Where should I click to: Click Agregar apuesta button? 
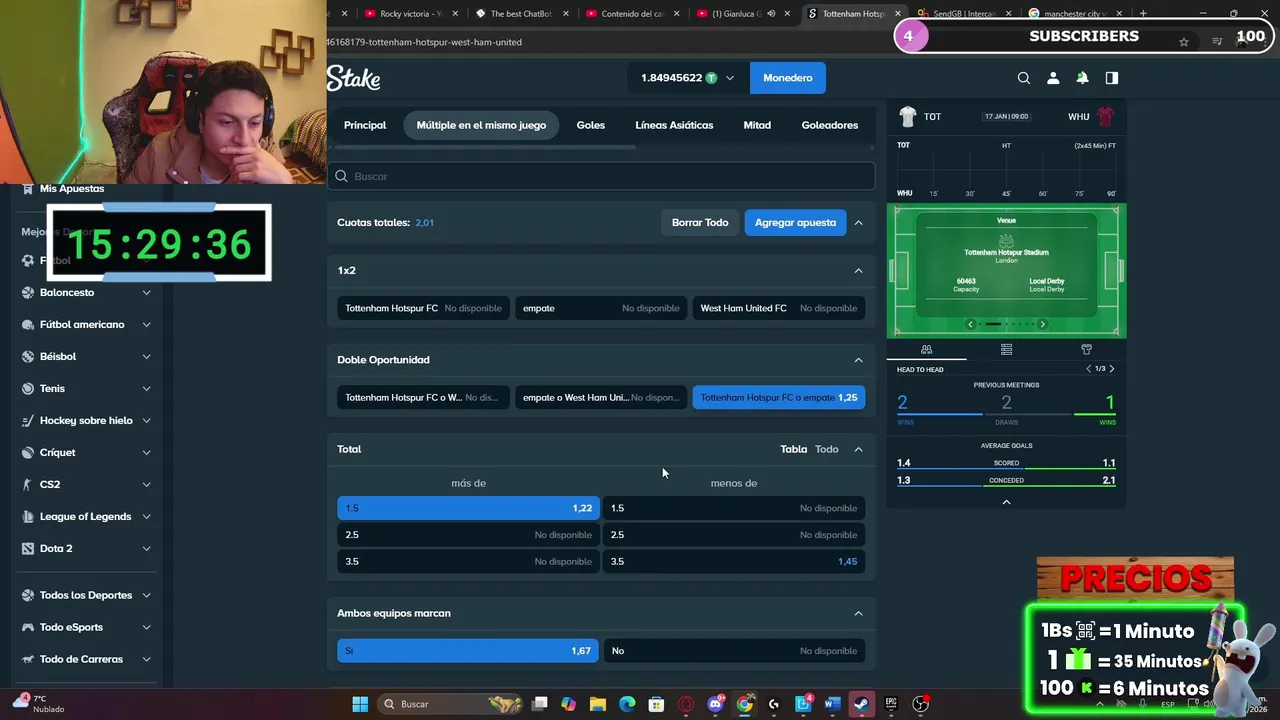[795, 223]
